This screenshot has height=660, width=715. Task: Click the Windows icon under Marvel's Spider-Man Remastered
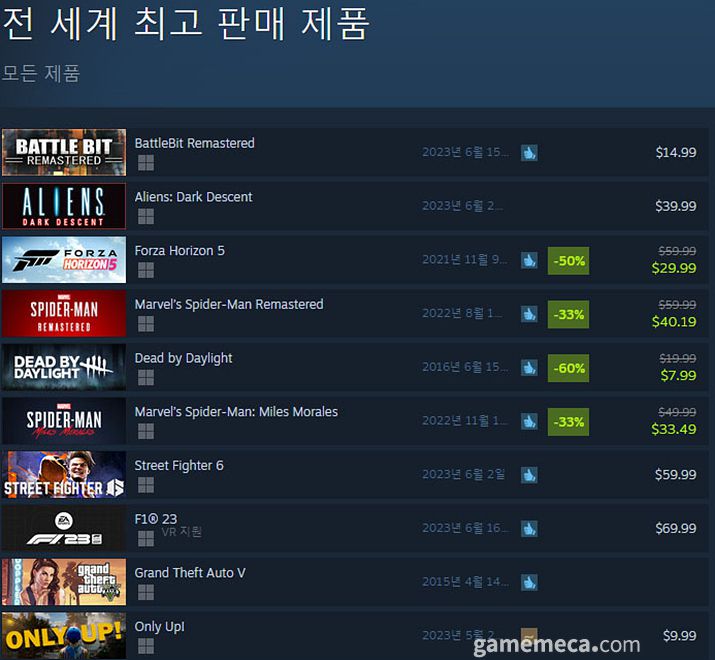click(x=146, y=324)
